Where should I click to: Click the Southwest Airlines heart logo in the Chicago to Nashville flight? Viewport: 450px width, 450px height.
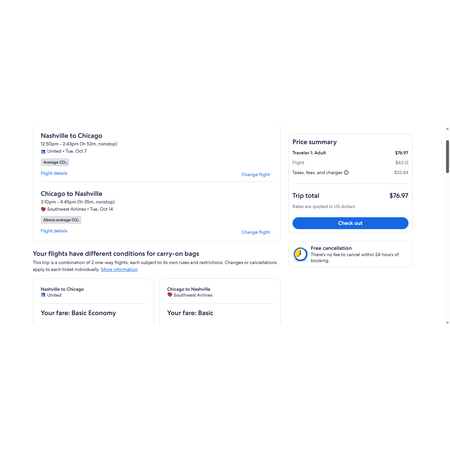[x=43, y=209]
